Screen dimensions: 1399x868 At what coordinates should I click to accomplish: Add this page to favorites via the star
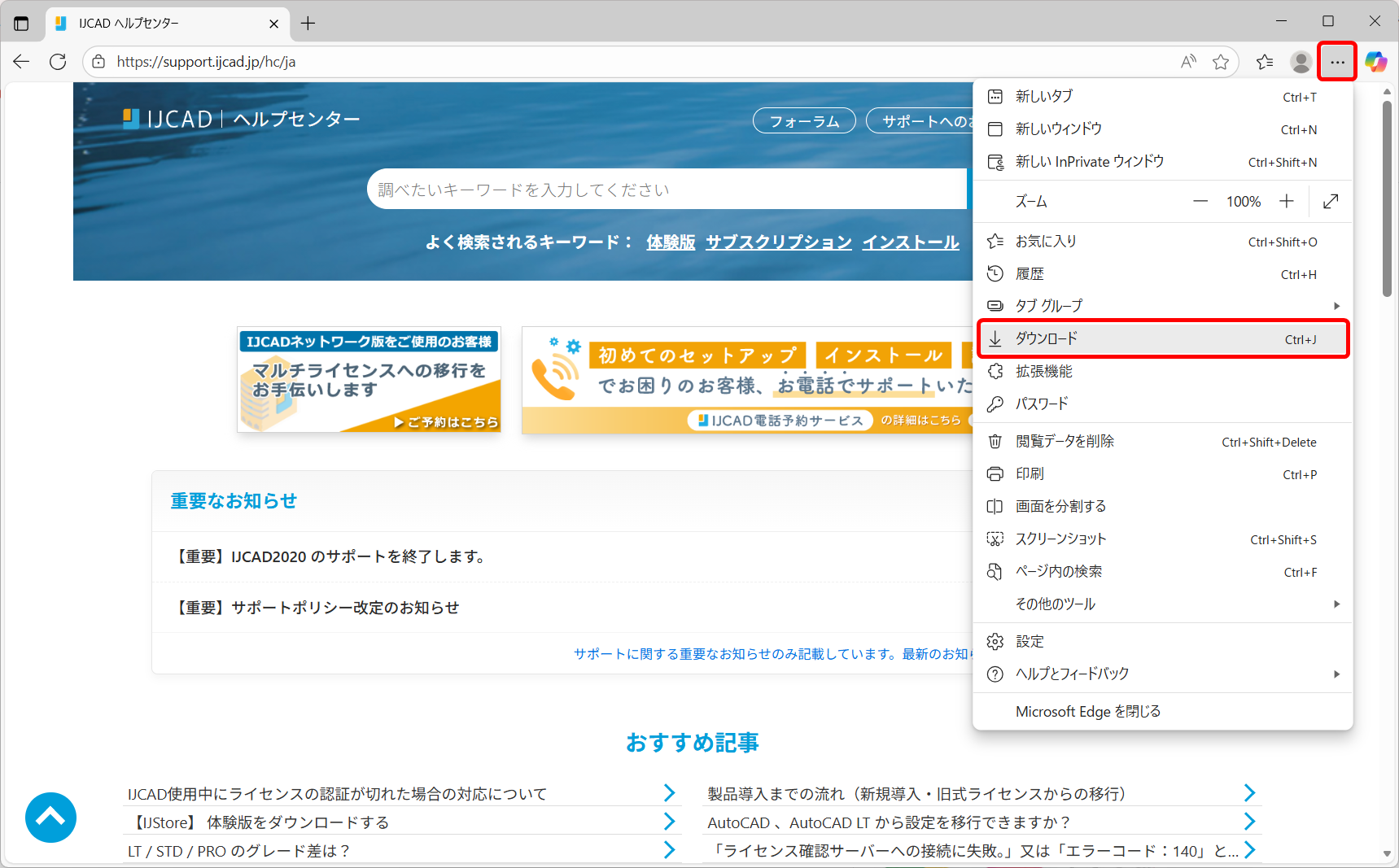[x=1221, y=61]
